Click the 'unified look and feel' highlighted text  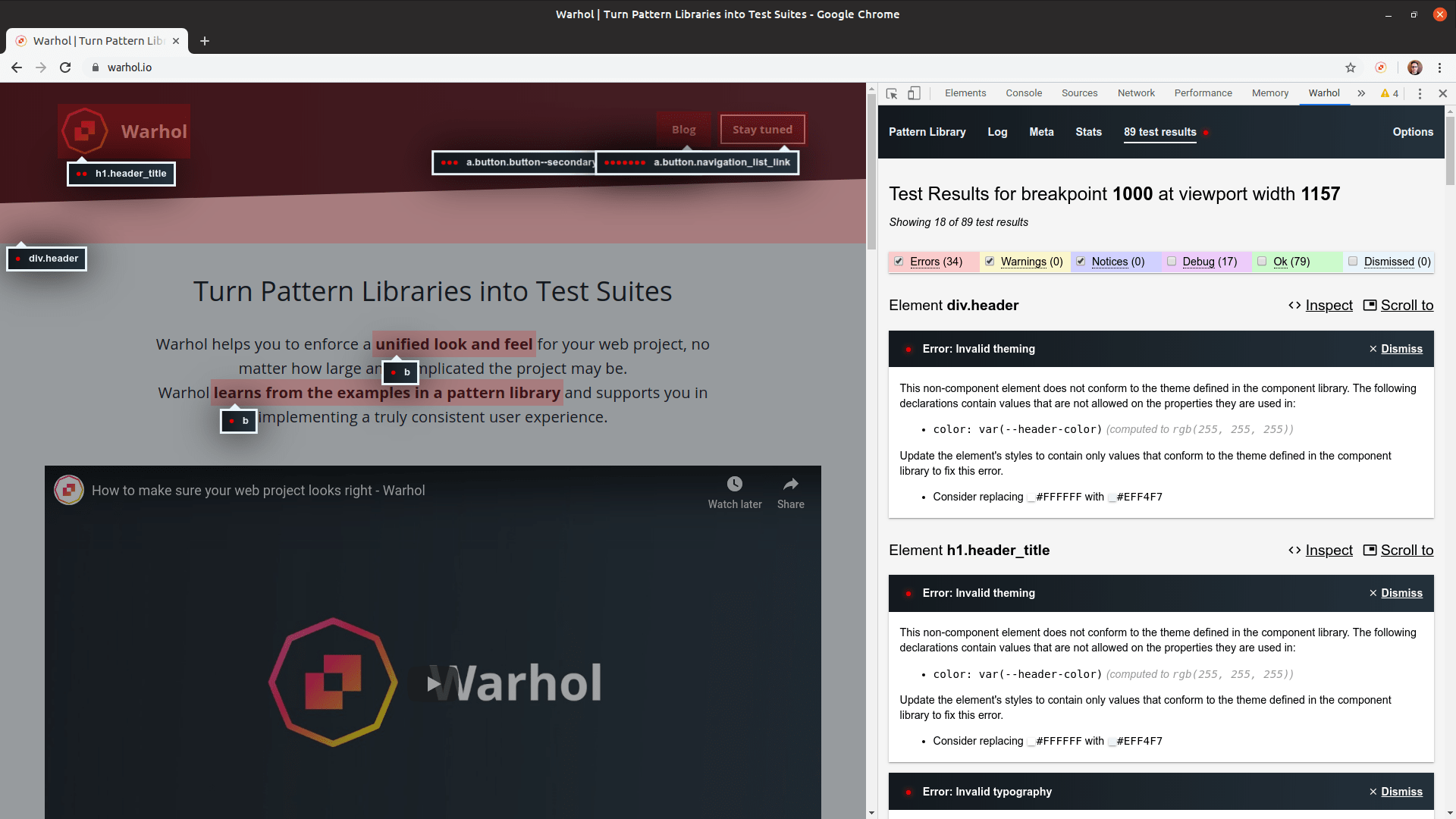click(454, 344)
